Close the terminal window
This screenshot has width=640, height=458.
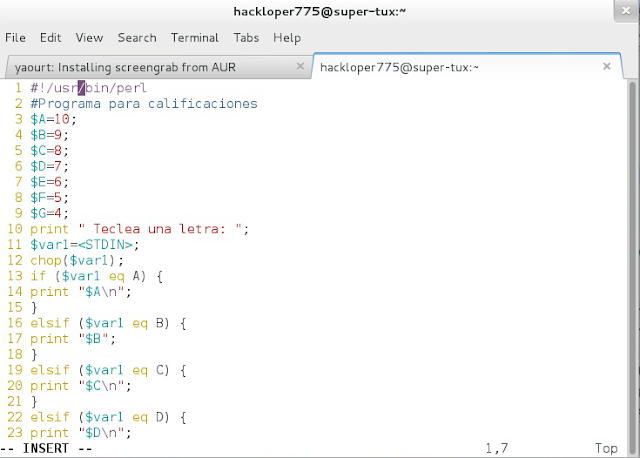click(626, 11)
